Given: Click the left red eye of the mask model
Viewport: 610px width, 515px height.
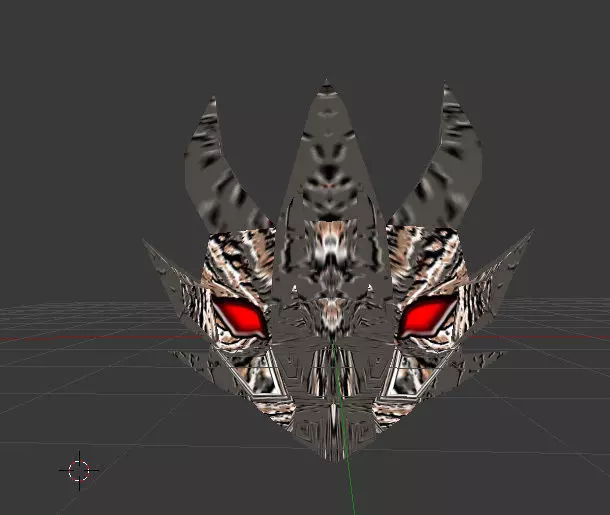Looking at the screenshot, I should [x=240, y=316].
